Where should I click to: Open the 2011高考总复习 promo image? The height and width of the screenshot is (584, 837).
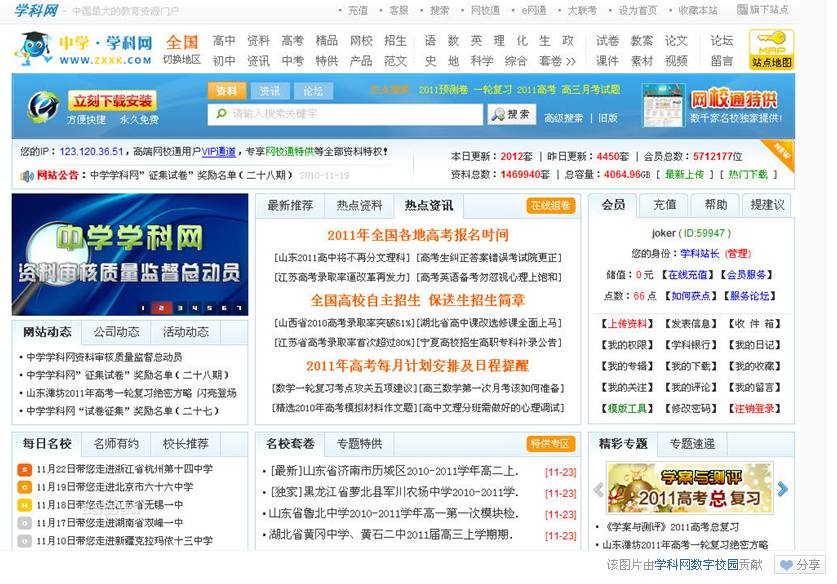[x=690, y=488]
